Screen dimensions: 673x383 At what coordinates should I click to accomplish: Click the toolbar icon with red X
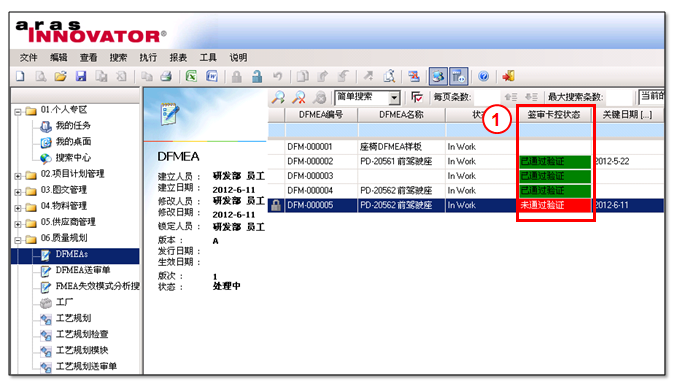[414, 76]
